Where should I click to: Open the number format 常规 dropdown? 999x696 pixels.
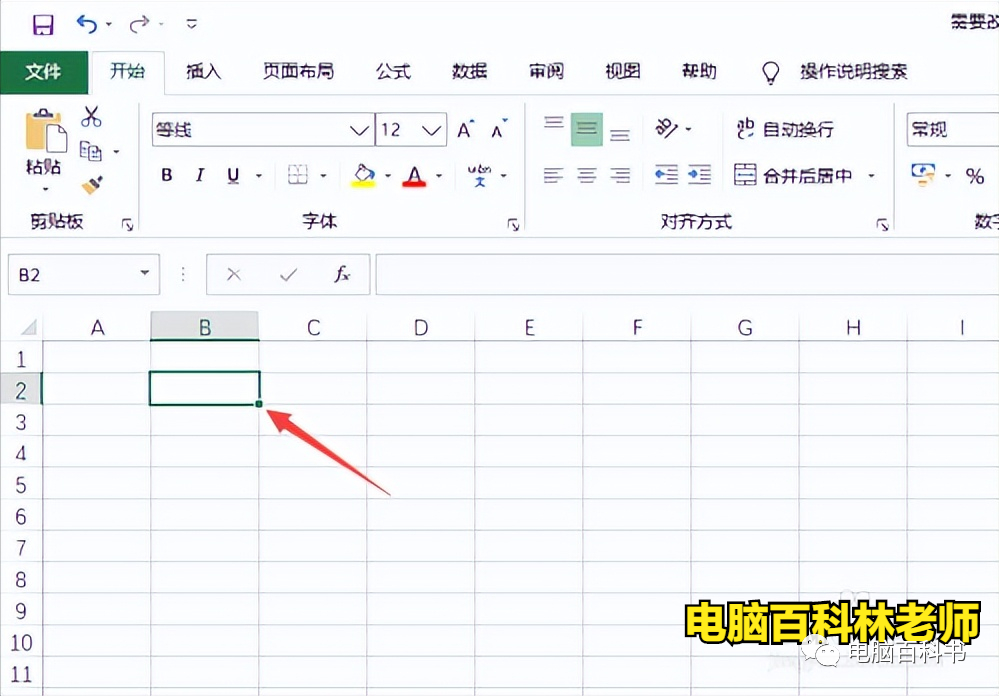(x=952, y=130)
